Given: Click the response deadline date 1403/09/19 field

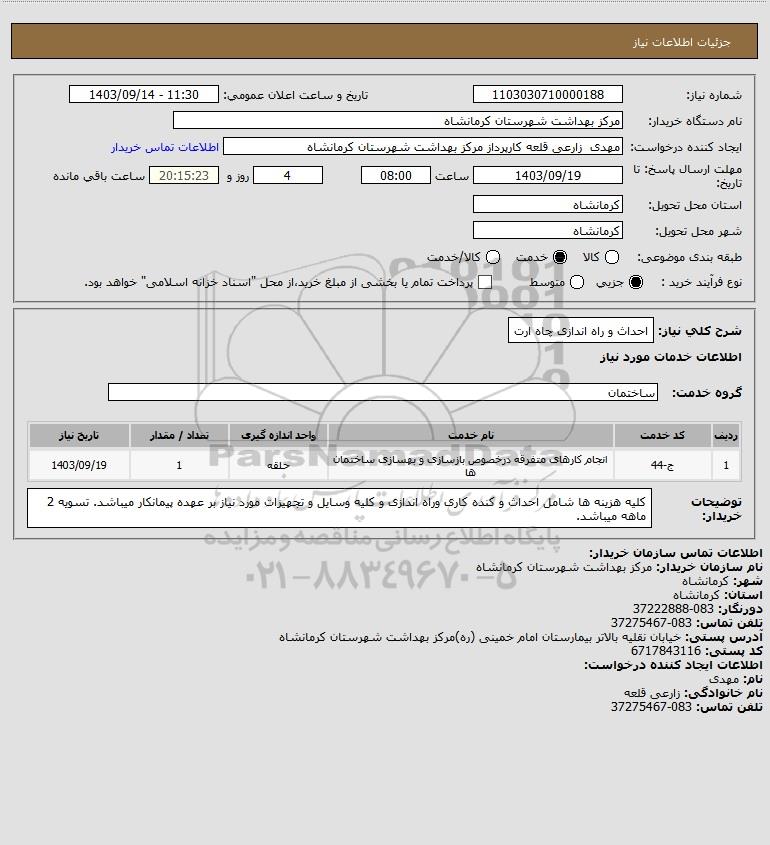Looking at the screenshot, I should point(547,175).
